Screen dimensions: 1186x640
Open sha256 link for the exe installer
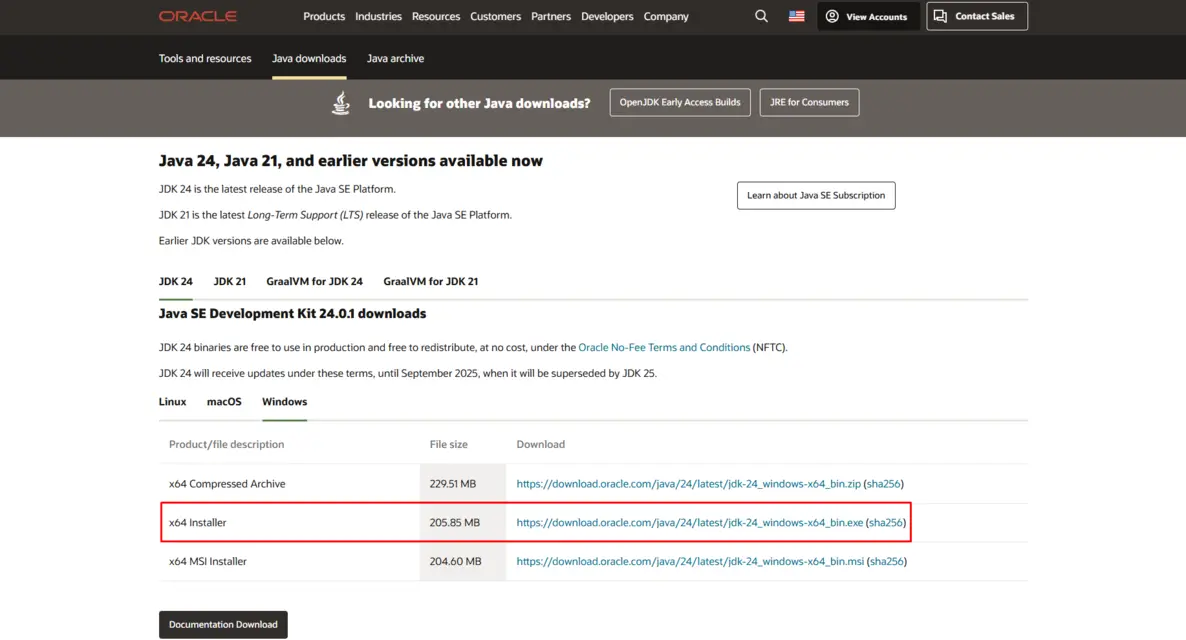pos(886,522)
